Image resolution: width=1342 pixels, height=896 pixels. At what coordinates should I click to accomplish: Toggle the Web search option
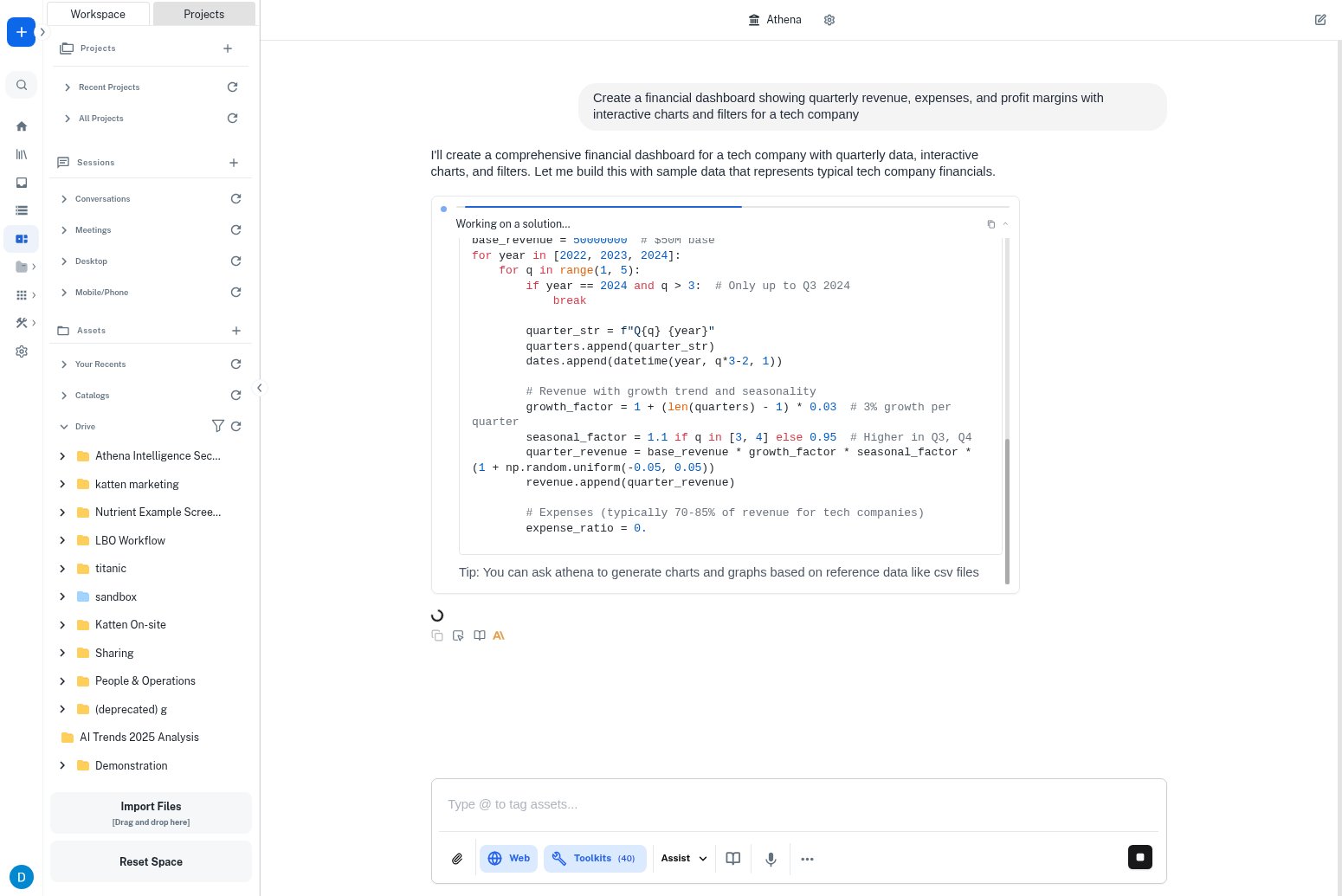(x=509, y=859)
